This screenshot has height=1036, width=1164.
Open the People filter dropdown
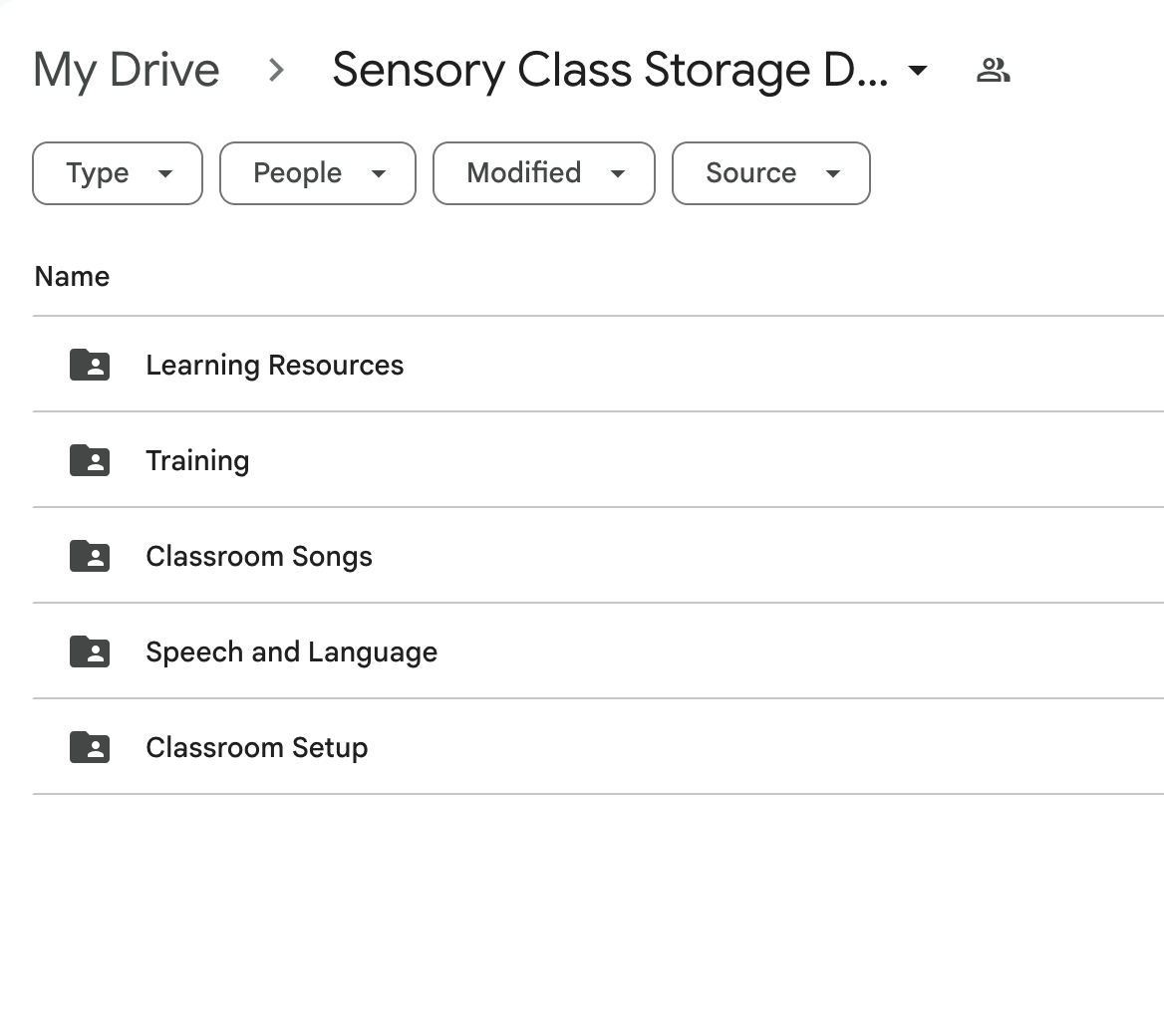[318, 173]
